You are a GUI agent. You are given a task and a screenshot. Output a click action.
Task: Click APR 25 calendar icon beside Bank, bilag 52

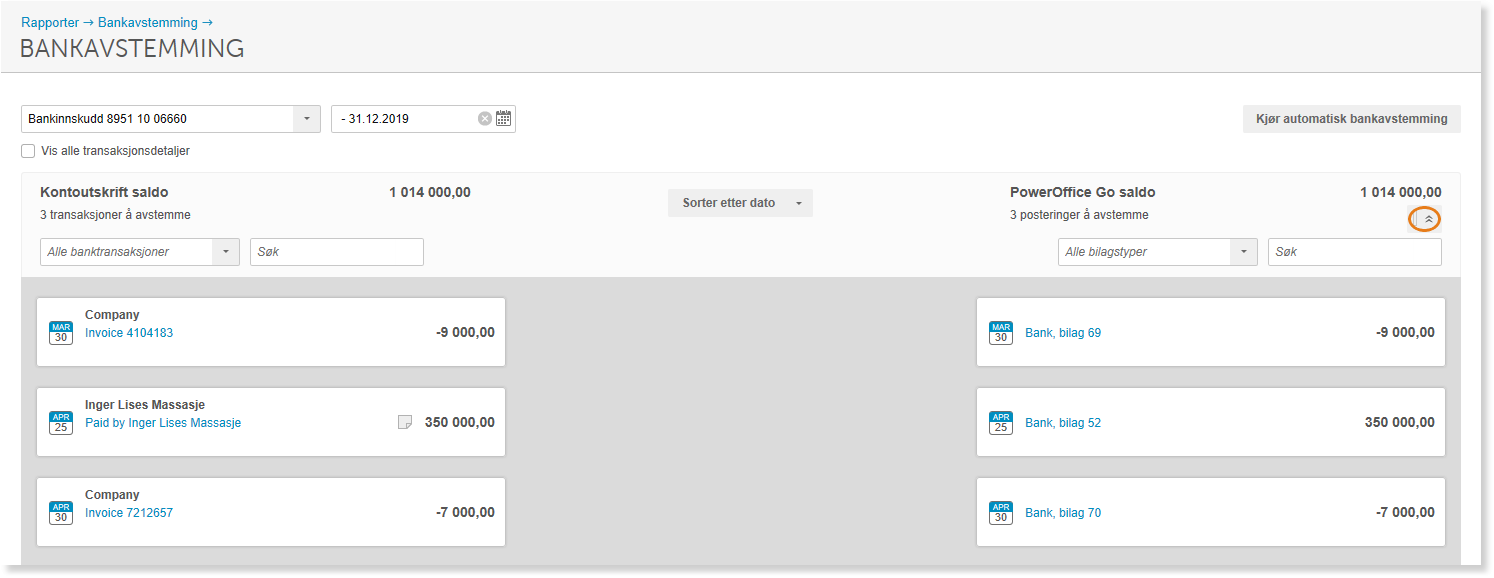[1001, 423]
